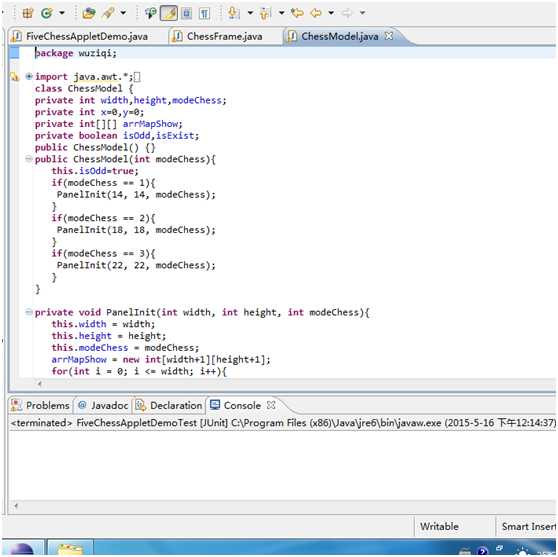The image size is (558, 557).
Task: Click the 'class ChessModel {' line
Action: tap(84, 88)
